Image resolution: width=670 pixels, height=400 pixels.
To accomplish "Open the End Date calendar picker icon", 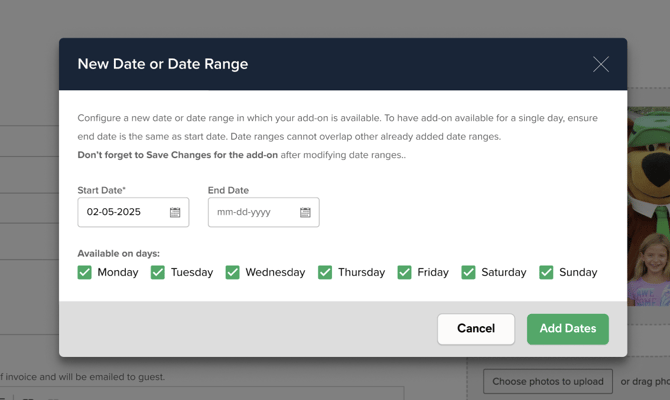I will (305, 212).
